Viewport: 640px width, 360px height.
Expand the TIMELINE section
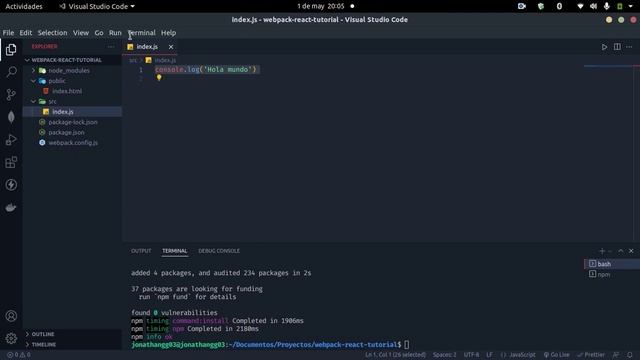(x=44, y=344)
